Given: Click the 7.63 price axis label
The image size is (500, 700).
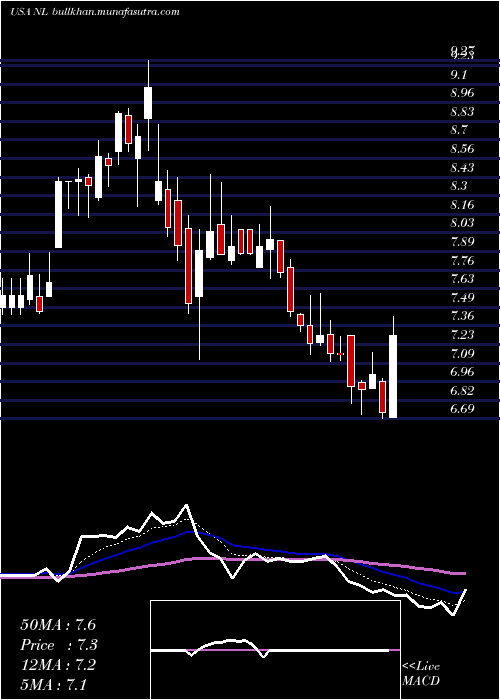Looking at the screenshot, I should pos(462,279).
